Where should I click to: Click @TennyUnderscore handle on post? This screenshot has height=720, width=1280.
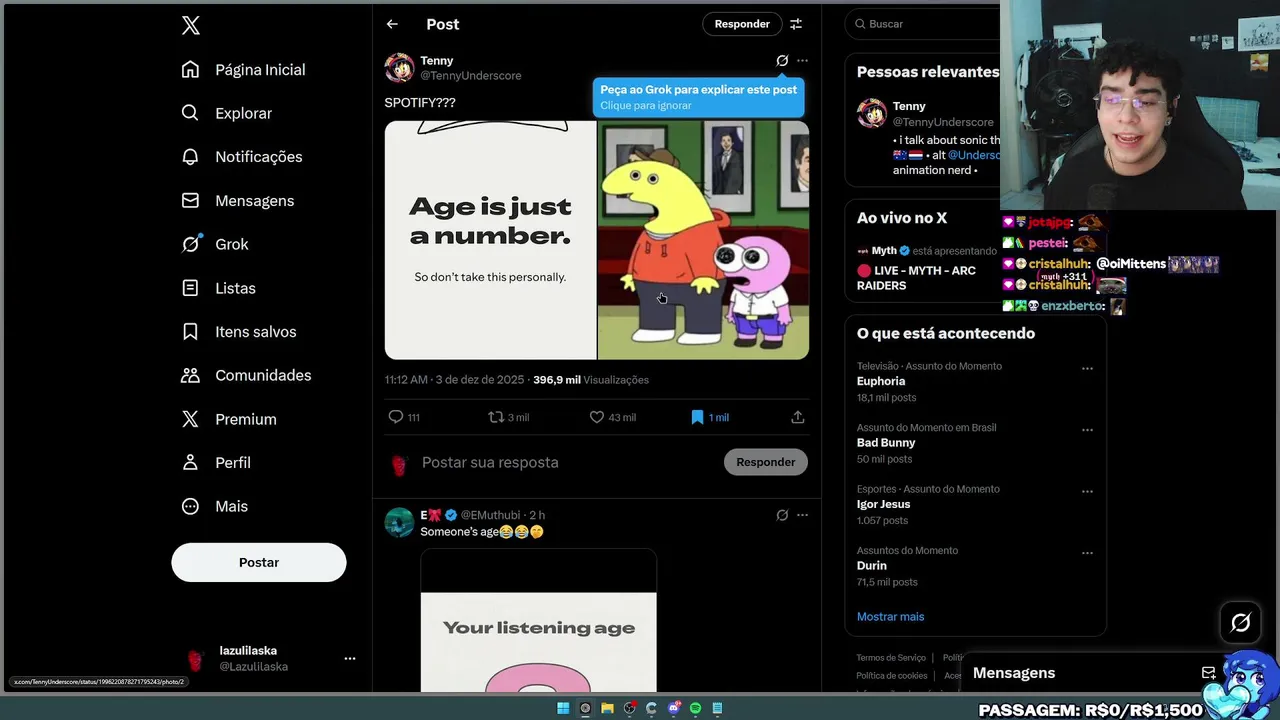tap(471, 76)
